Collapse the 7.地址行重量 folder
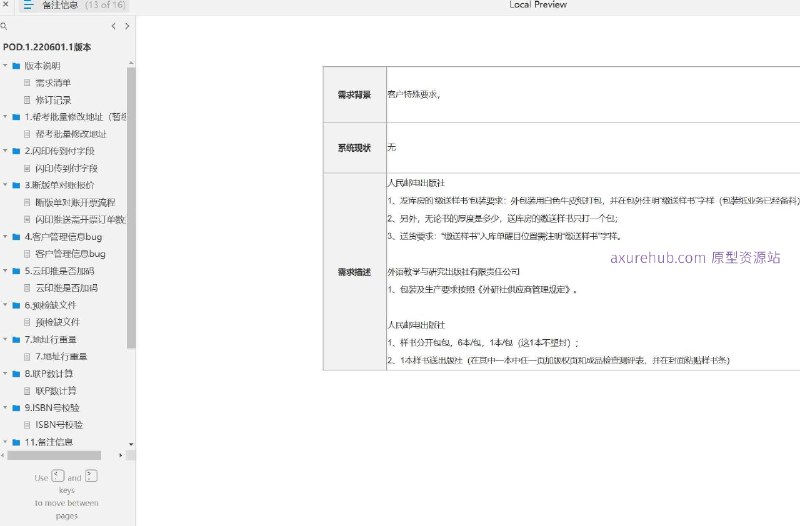Viewport: 800px width, 526px height. coord(5,339)
